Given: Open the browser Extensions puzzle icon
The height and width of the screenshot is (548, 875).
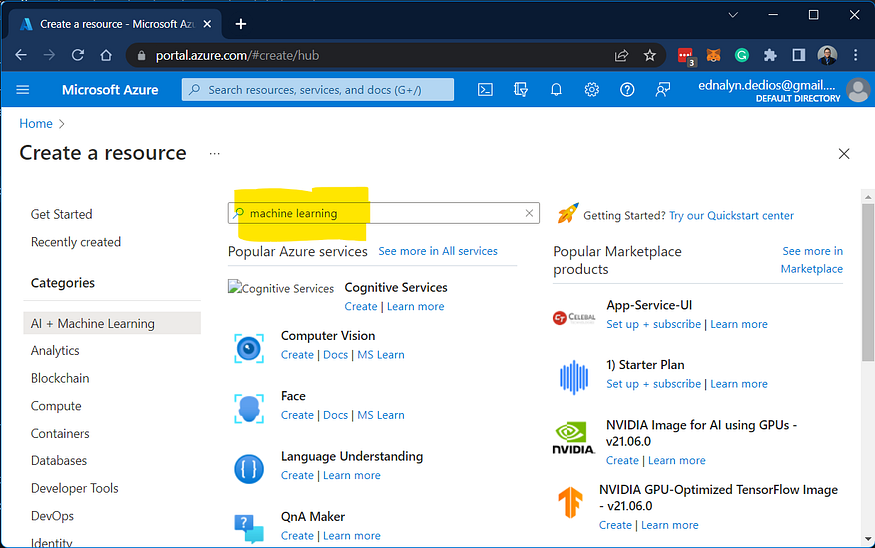Looking at the screenshot, I should (x=770, y=55).
